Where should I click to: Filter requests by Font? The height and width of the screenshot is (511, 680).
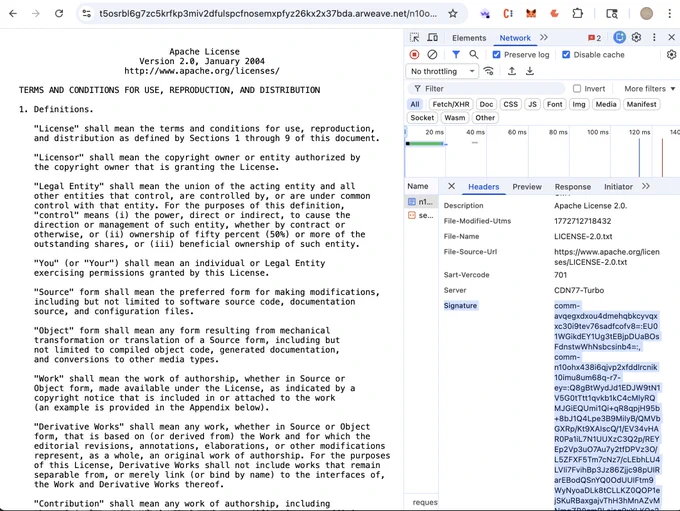[x=554, y=104]
